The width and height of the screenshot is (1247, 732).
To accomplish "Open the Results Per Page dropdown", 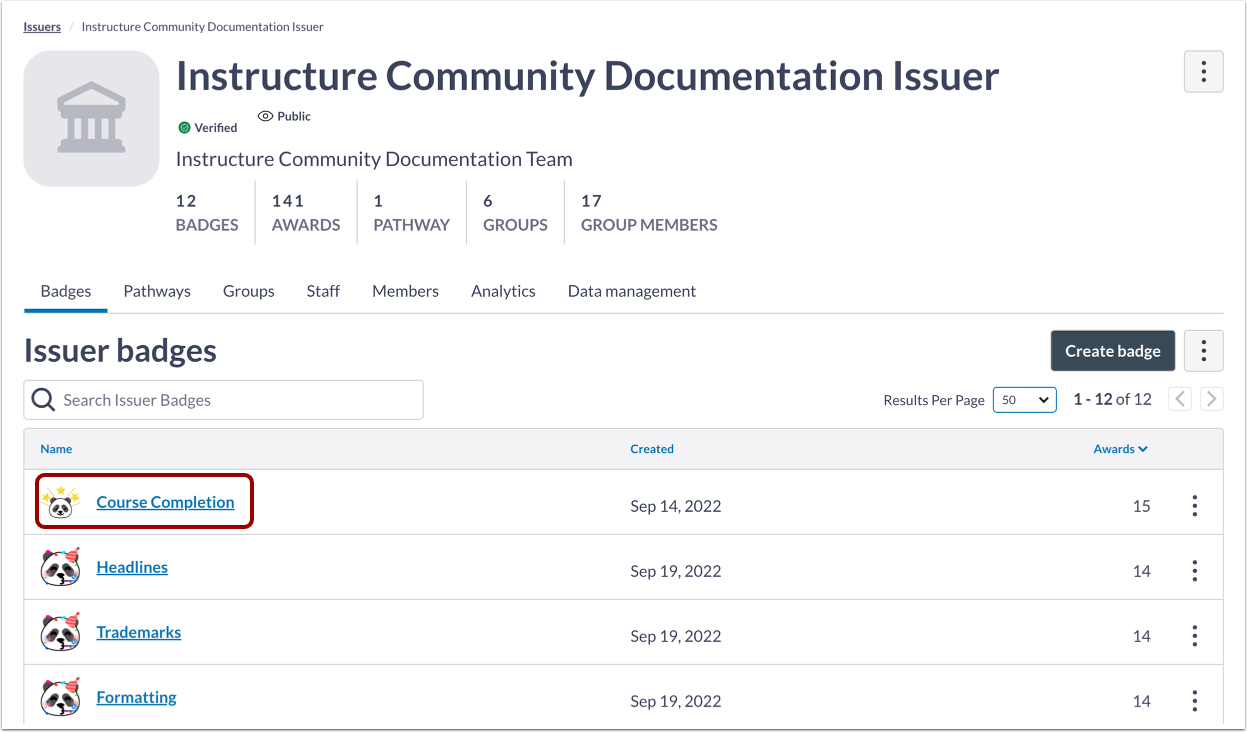I will [1024, 400].
